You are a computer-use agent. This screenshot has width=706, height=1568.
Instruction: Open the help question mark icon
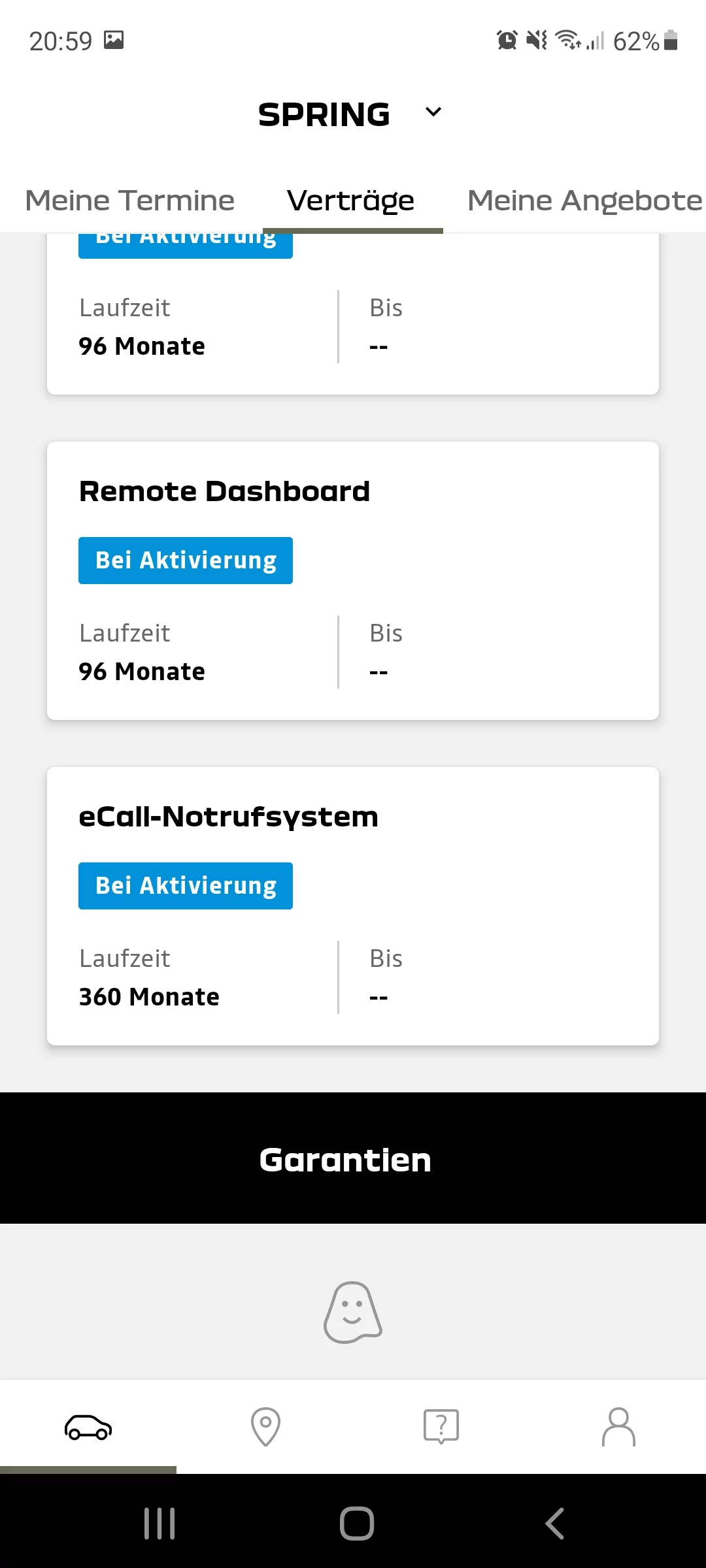(441, 1426)
